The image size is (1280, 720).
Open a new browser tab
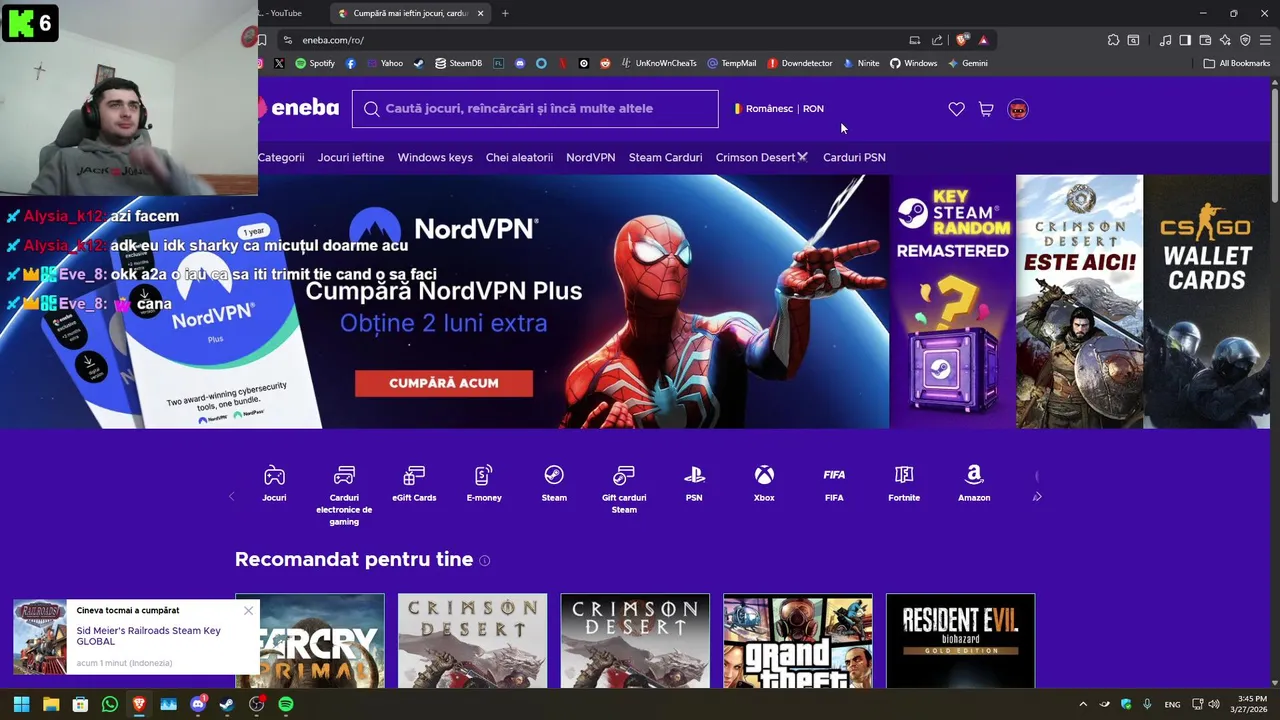(505, 13)
